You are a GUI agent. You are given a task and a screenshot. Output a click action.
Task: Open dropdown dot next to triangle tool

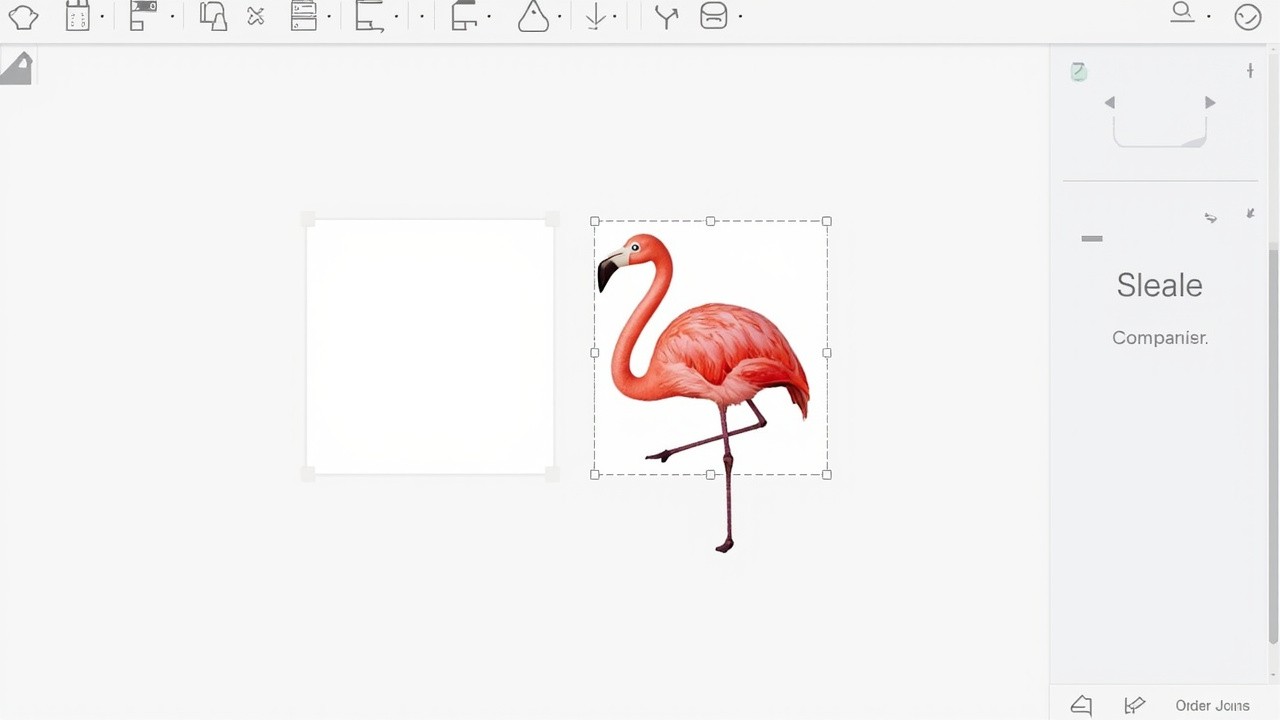pyautogui.click(x=559, y=17)
